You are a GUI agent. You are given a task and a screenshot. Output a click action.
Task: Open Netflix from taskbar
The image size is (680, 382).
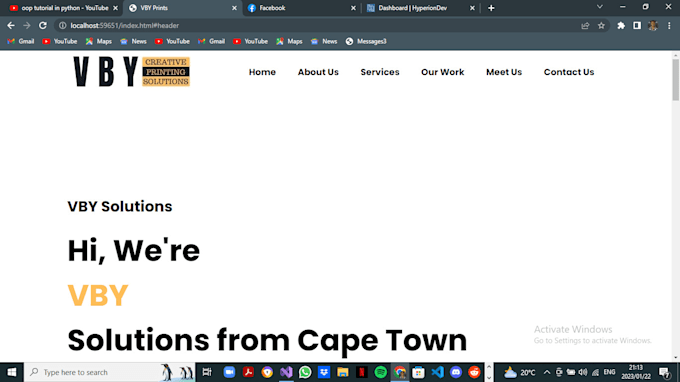[x=362, y=372]
